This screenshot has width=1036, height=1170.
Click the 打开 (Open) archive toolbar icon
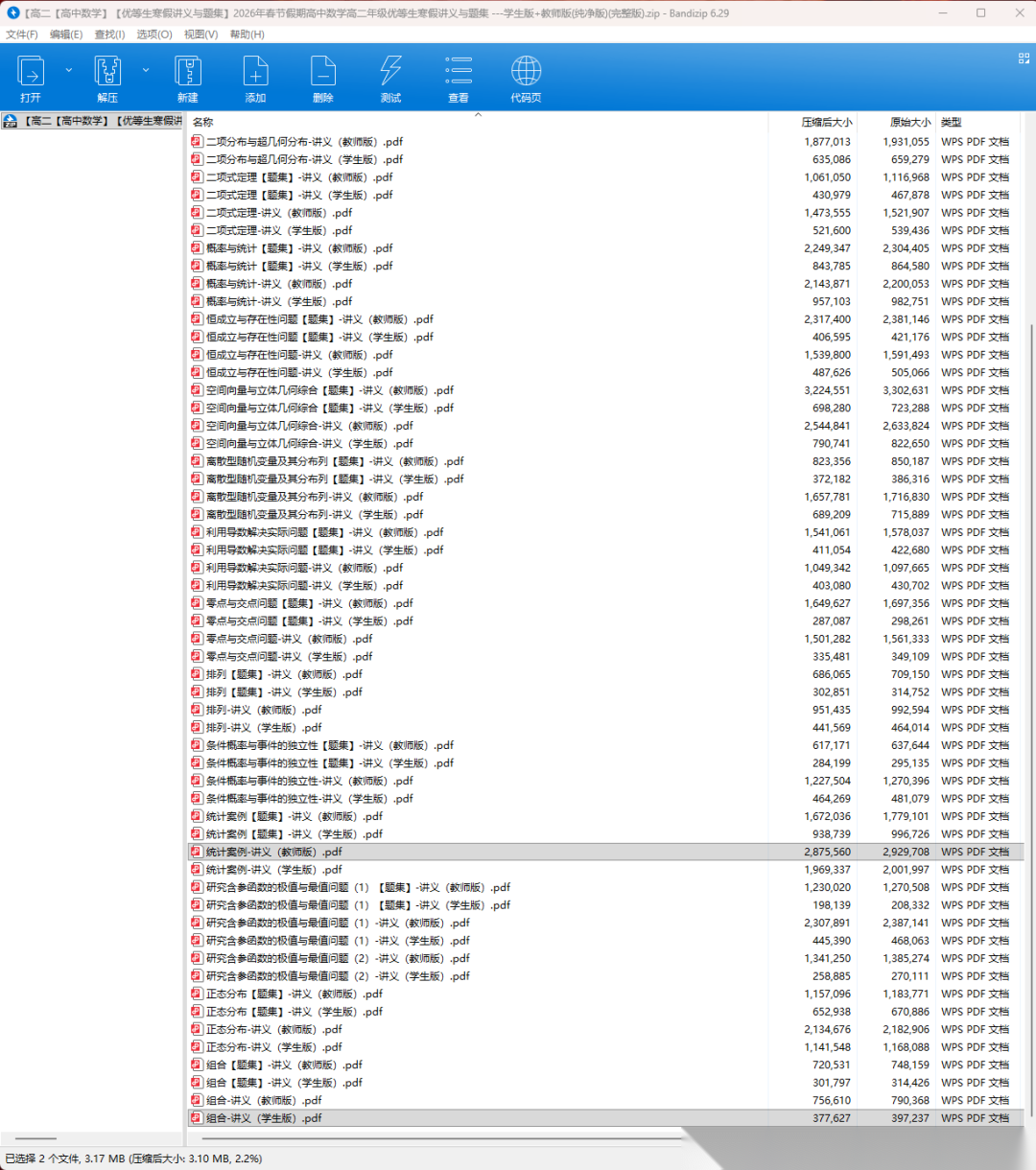coord(31,77)
